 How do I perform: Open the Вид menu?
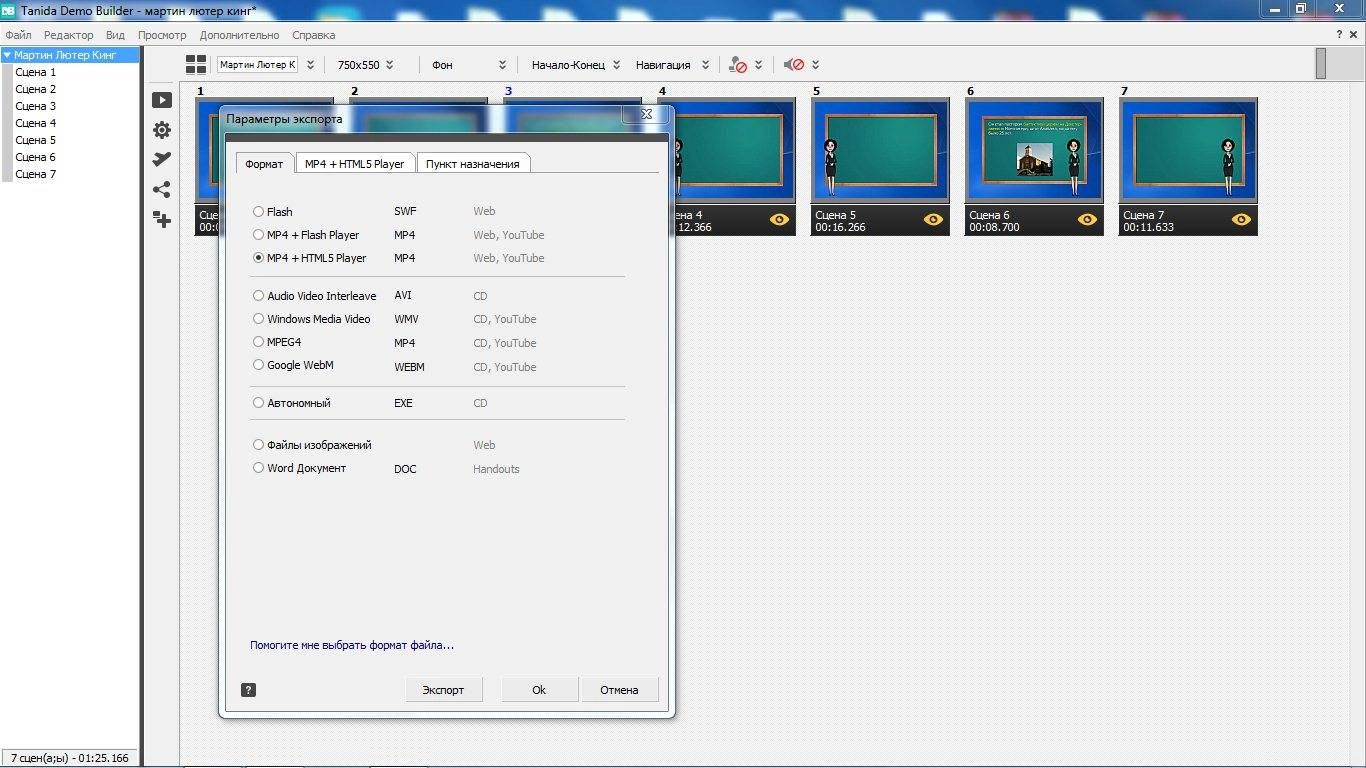pyautogui.click(x=115, y=35)
